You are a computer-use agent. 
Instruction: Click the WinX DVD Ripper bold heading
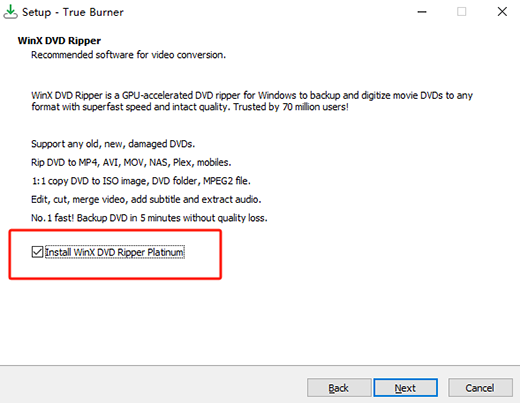click(59, 41)
